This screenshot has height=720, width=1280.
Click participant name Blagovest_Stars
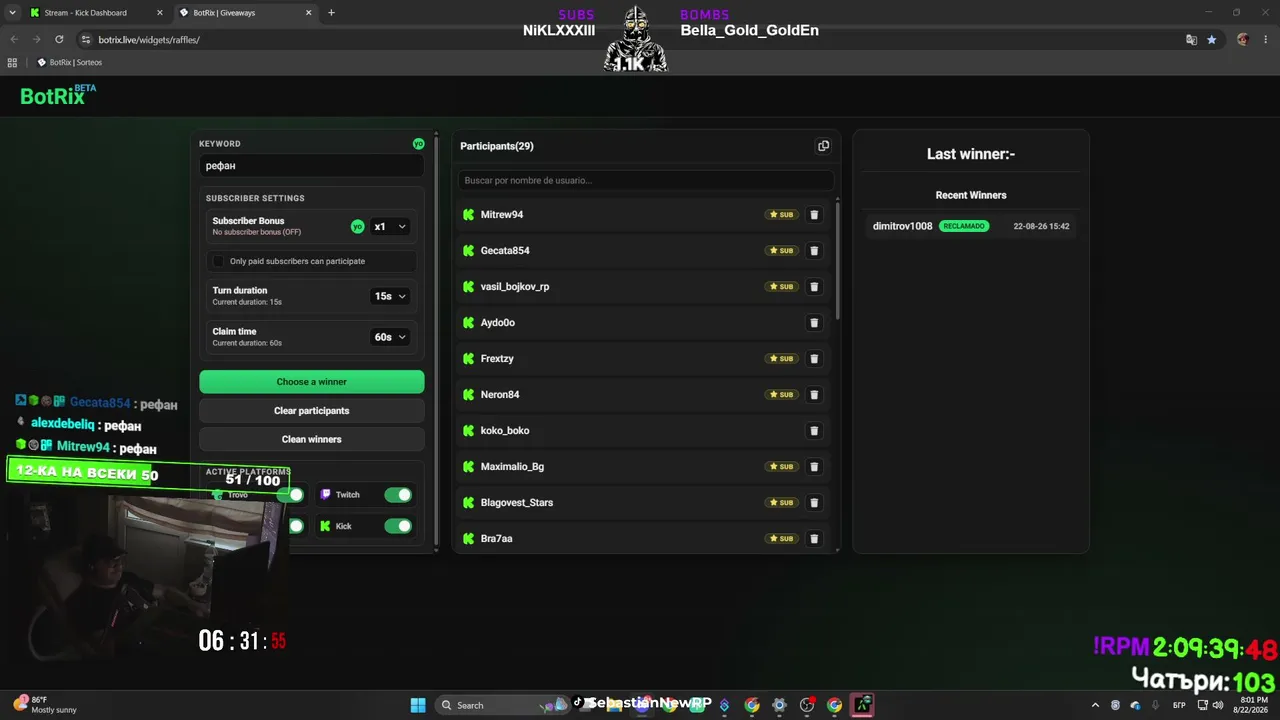click(x=517, y=503)
